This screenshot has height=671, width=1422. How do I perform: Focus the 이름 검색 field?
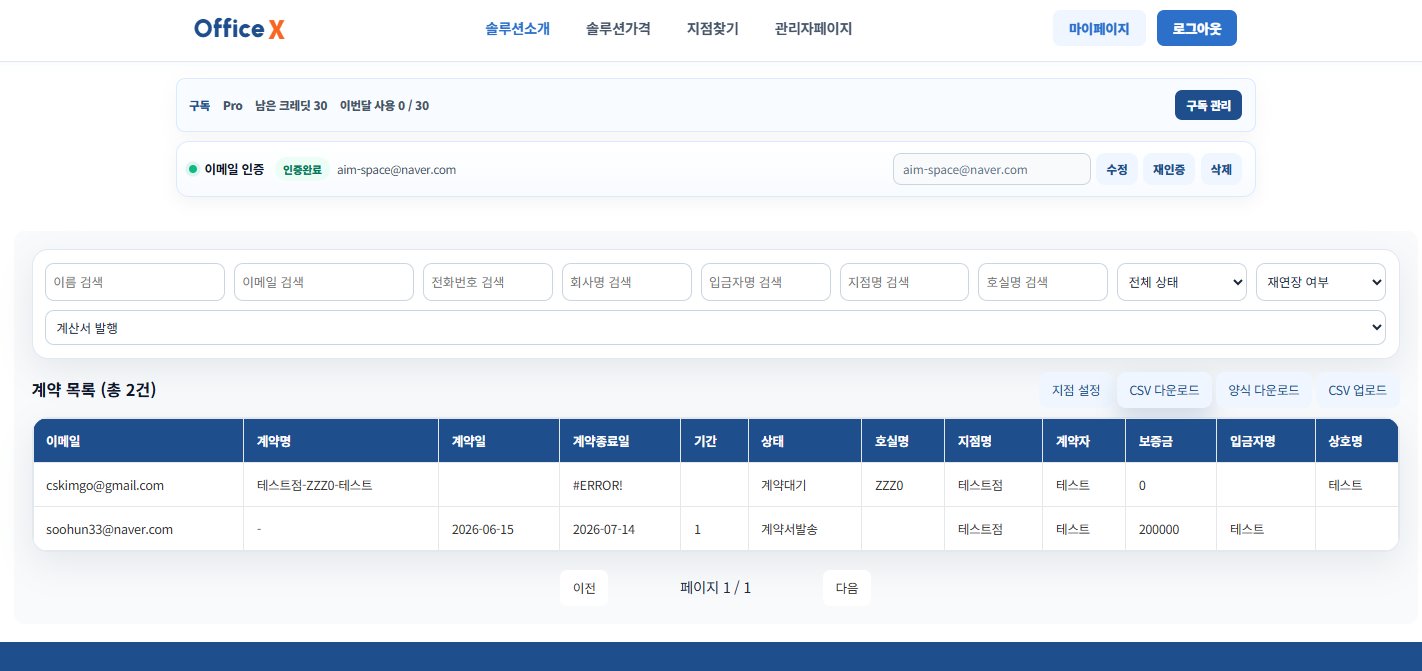point(135,282)
